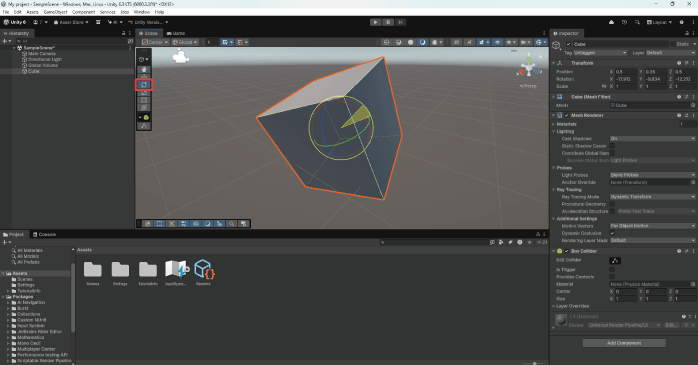
Task: Click the grid snapping icon
Action: click(x=227, y=42)
